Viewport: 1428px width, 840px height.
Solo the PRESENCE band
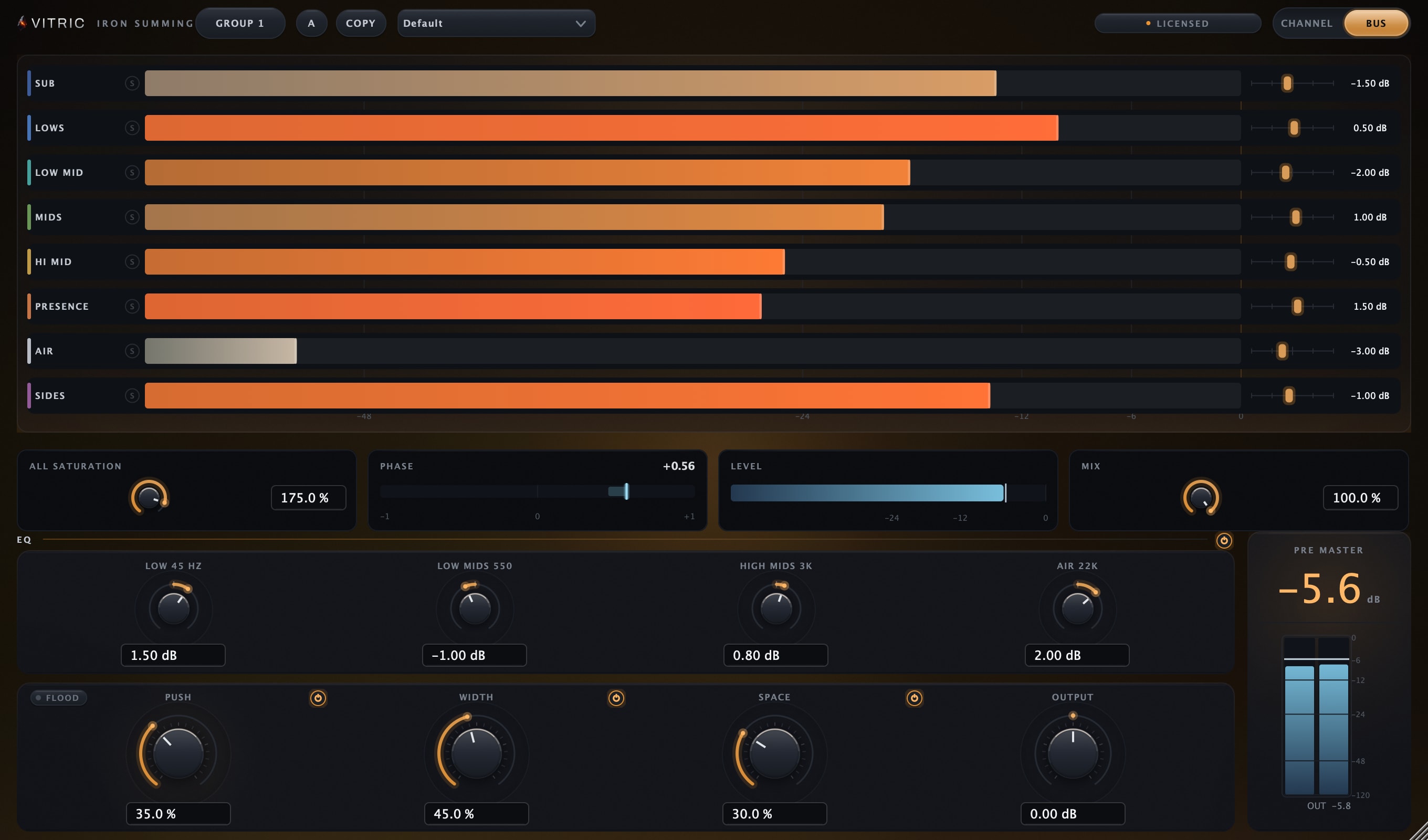[x=132, y=307]
